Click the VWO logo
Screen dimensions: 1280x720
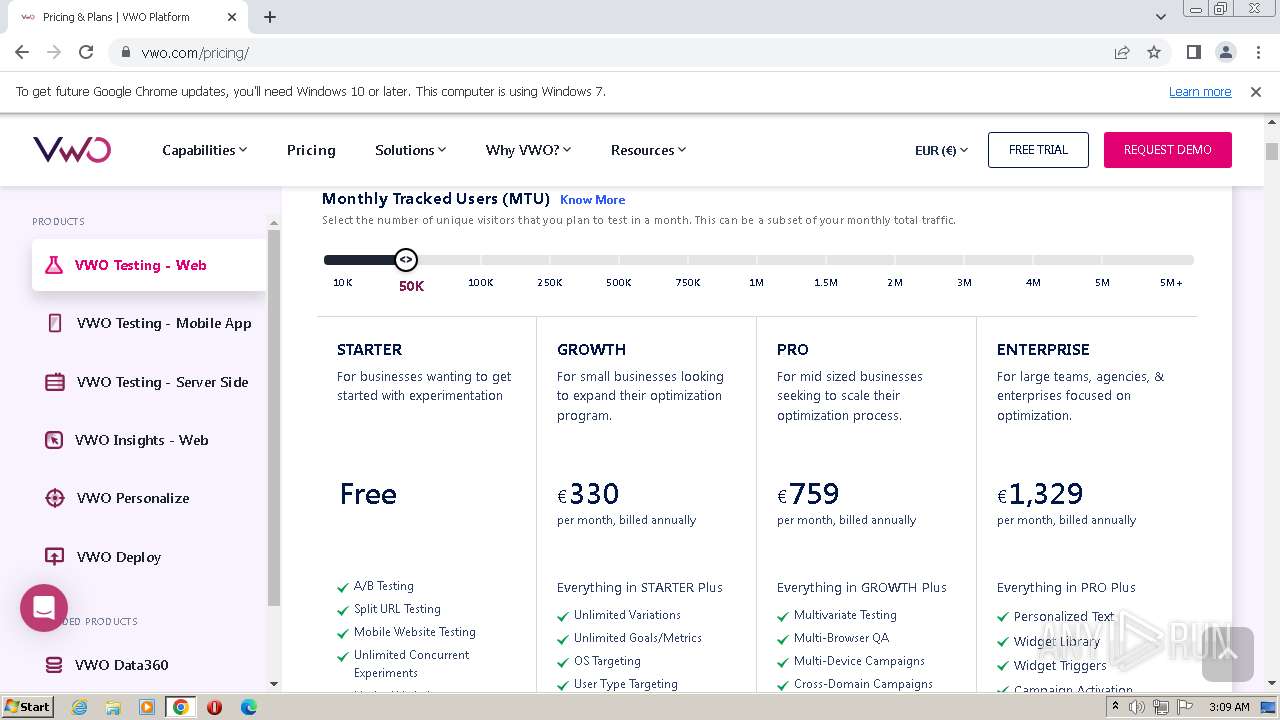(72, 150)
